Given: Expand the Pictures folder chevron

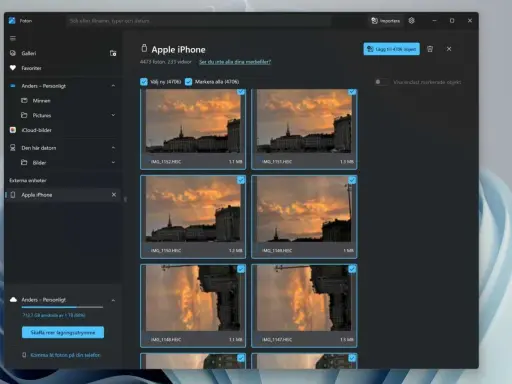Looking at the screenshot, I should coord(113,115).
